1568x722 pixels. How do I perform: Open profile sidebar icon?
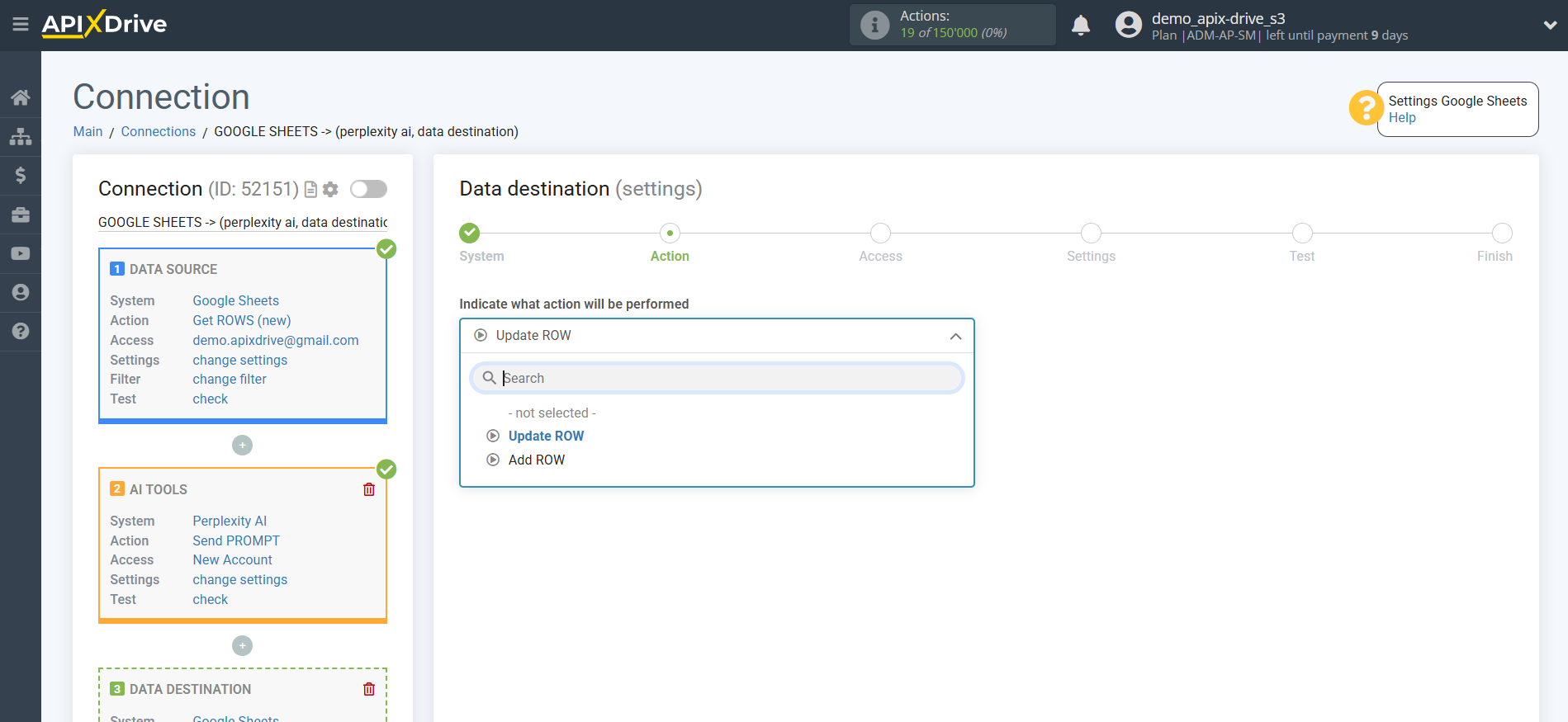click(21, 292)
